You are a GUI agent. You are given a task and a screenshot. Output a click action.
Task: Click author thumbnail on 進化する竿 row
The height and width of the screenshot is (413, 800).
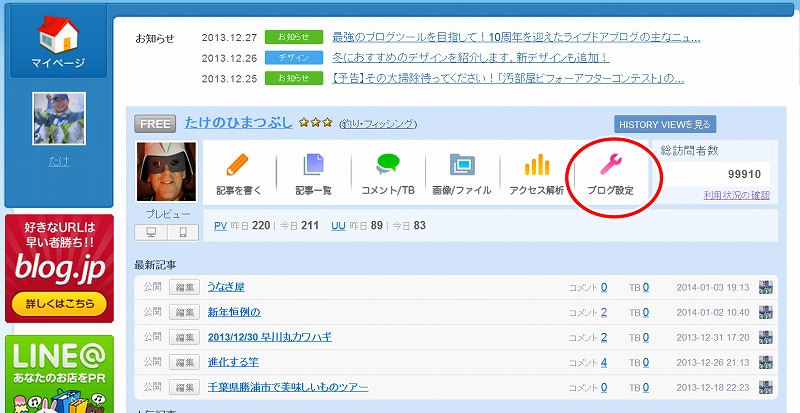tap(765, 362)
